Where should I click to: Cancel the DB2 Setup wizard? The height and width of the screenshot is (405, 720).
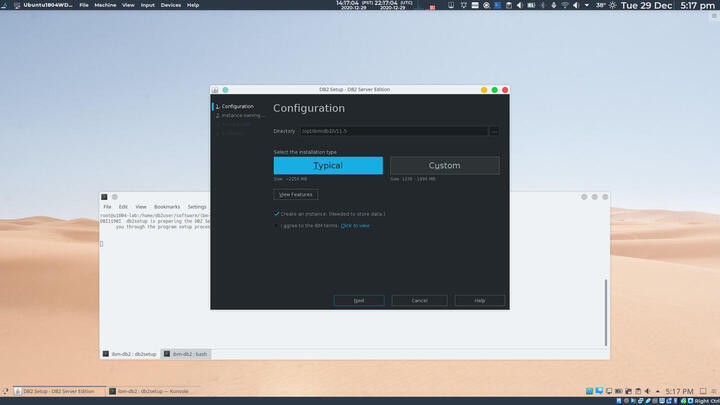419,300
